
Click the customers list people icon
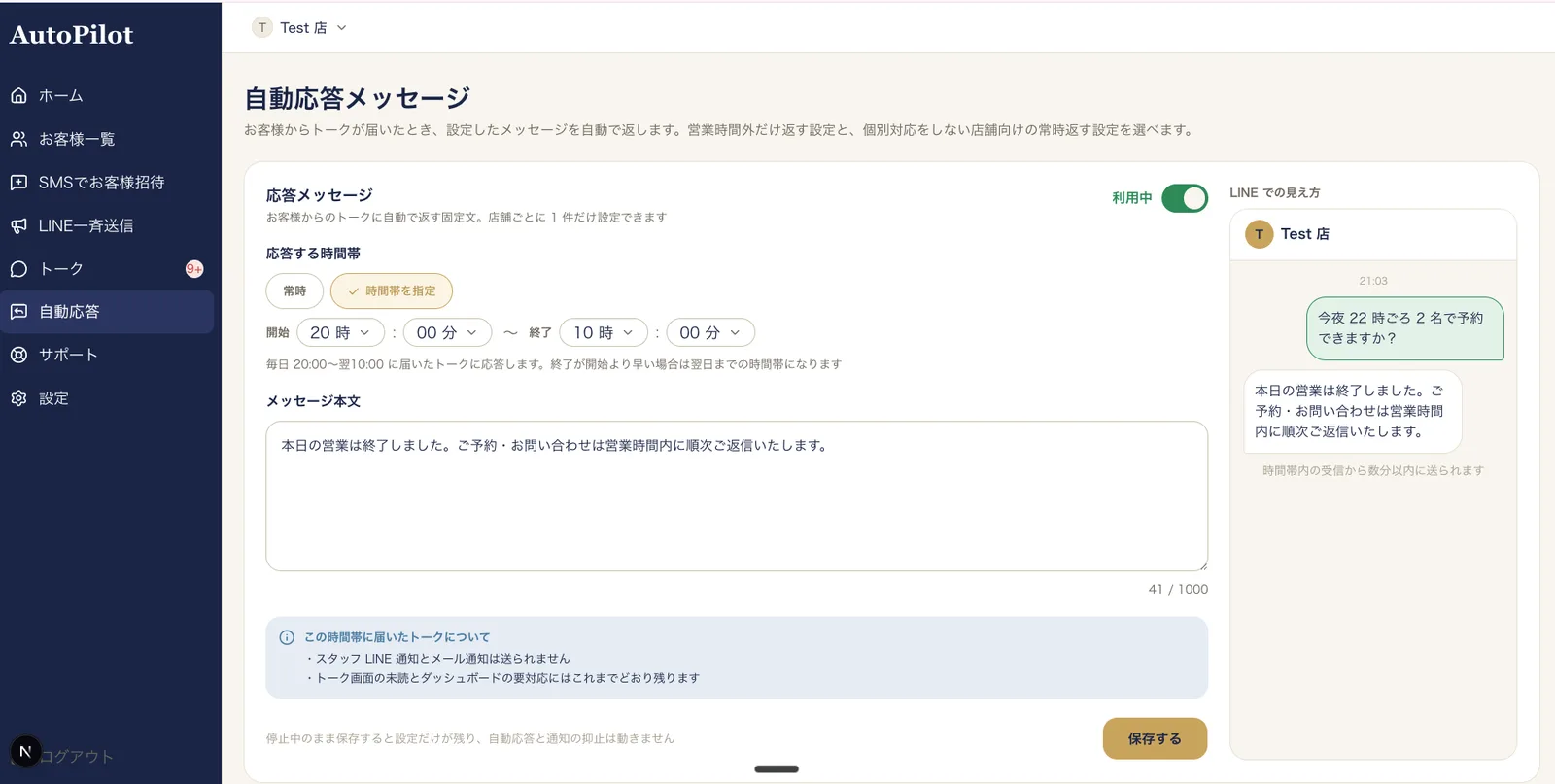tap(18, 139)
